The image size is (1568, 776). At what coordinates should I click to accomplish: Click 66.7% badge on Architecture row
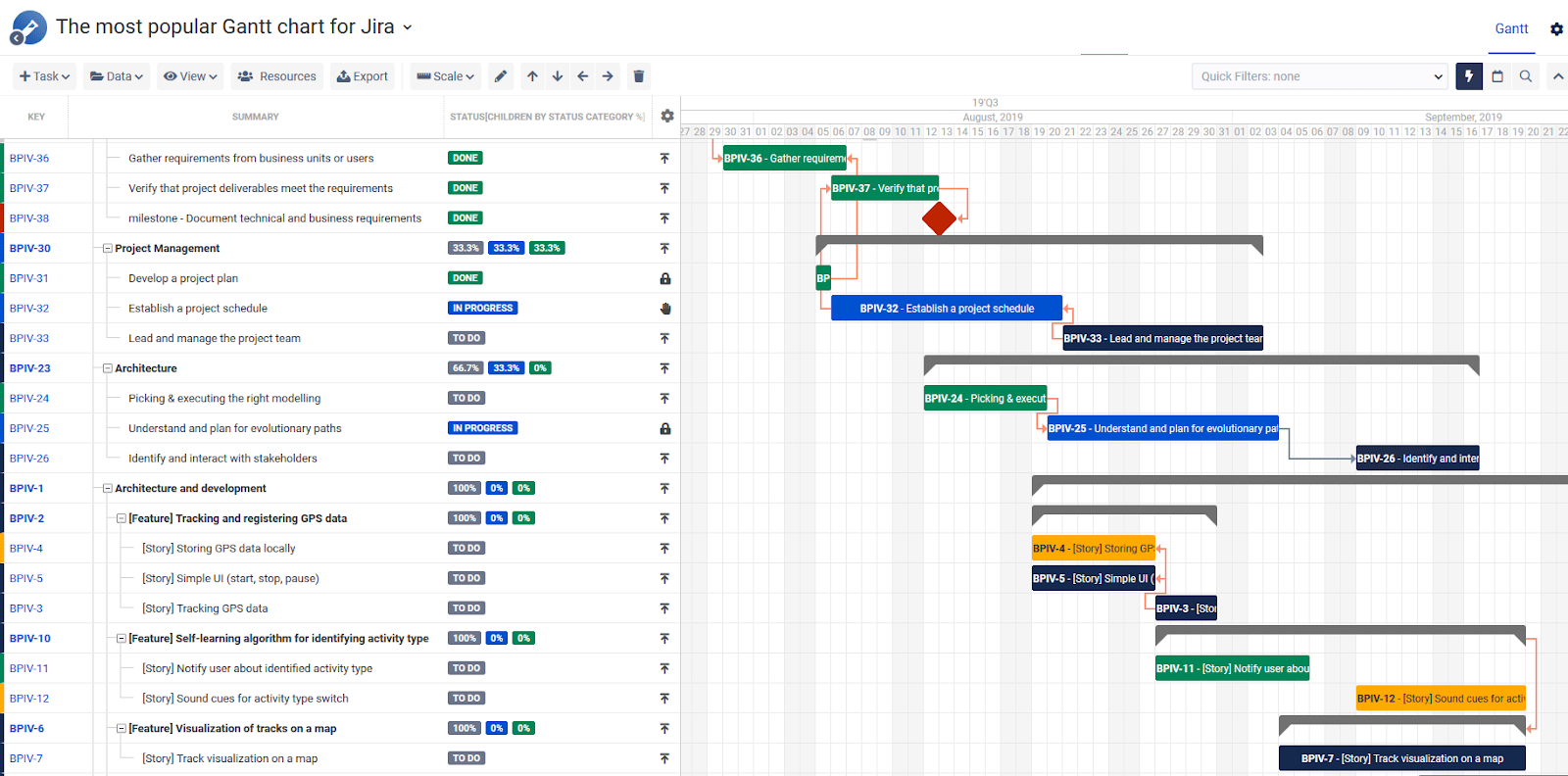click(465, 368)
